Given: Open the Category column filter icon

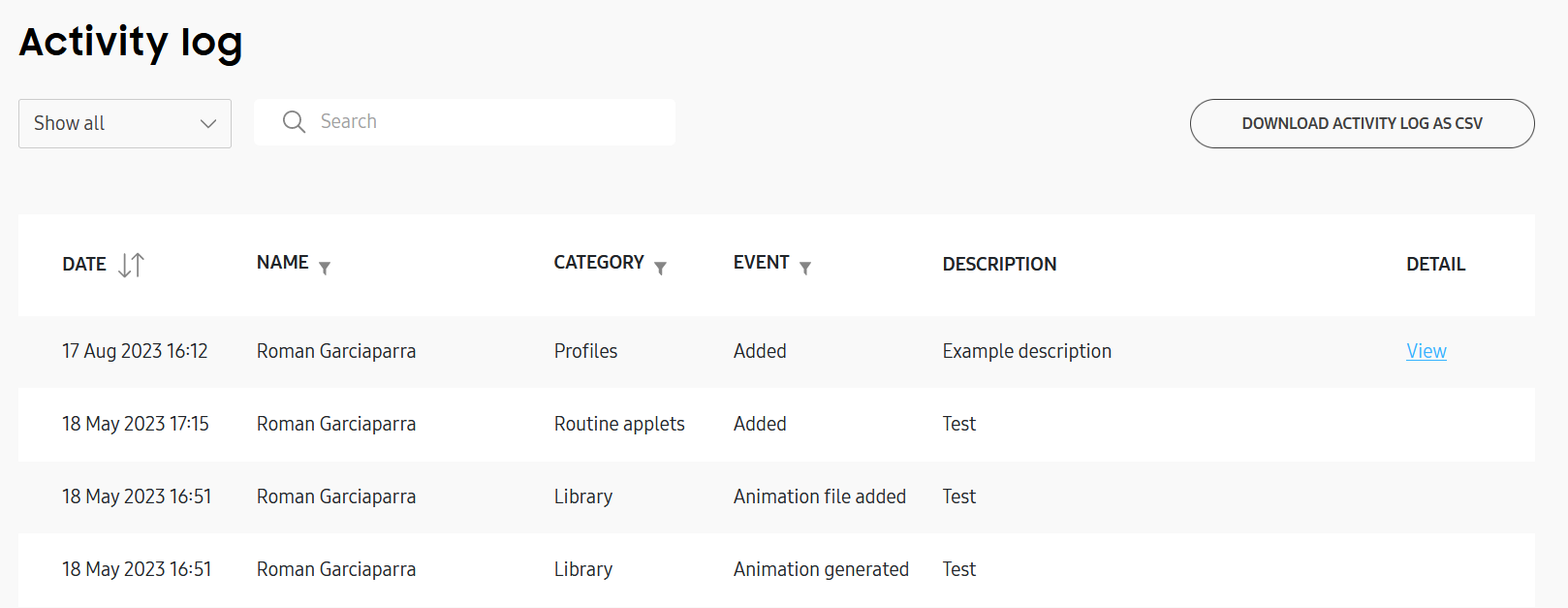Looking at the screenshot, I should (660, 269).
